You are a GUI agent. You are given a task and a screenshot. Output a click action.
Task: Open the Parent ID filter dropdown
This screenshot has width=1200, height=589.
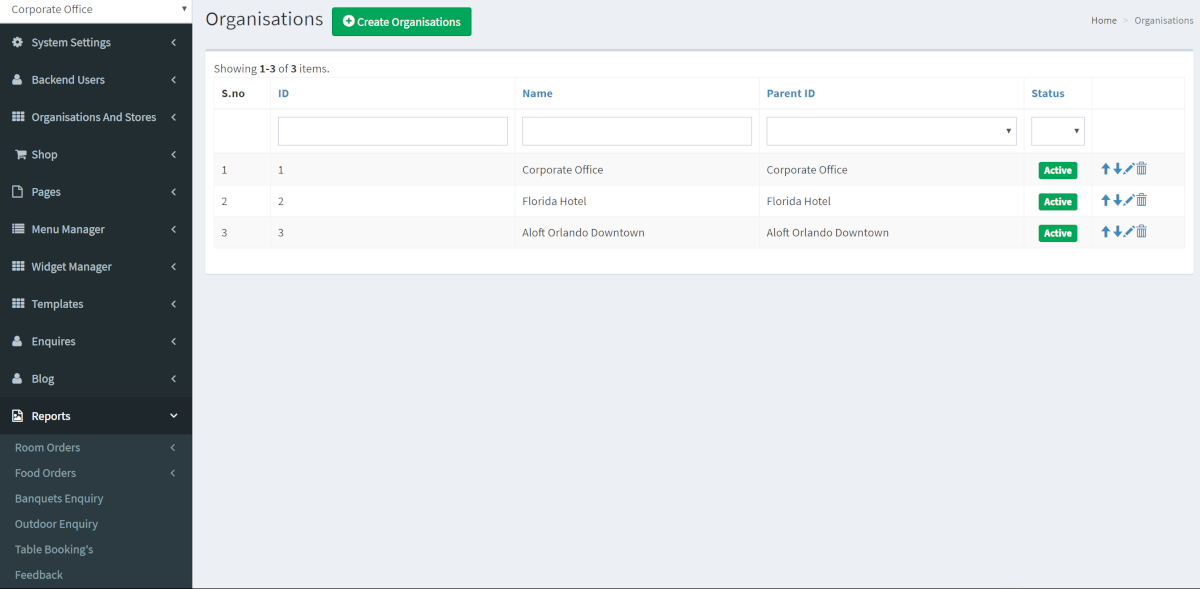pyautogui.click(x=891, y=131)
